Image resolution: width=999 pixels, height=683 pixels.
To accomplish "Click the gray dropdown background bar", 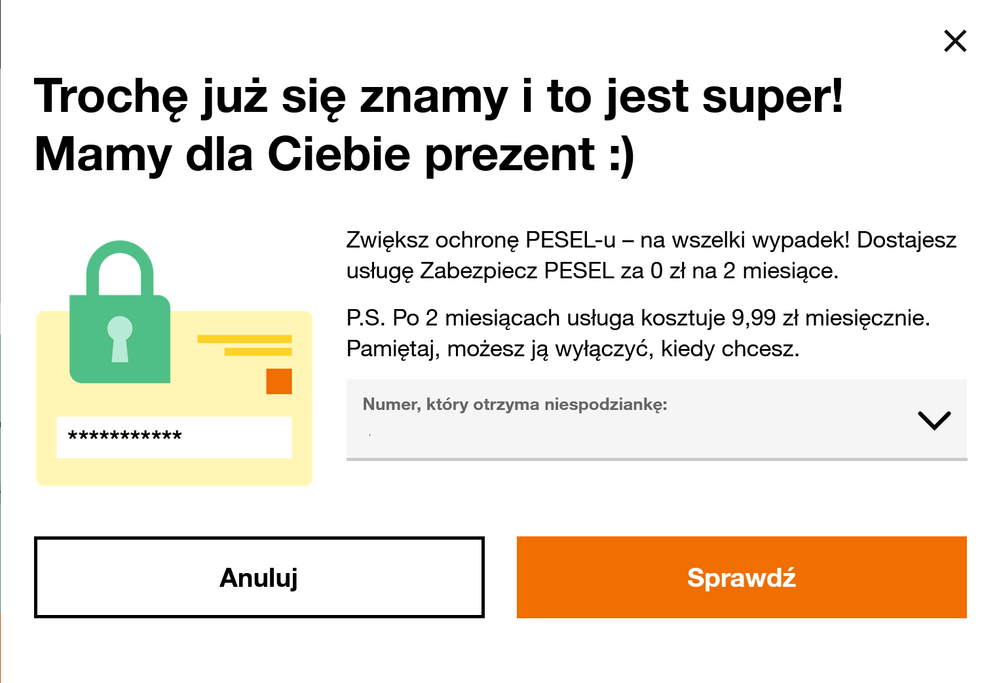I will click(655, 420).
